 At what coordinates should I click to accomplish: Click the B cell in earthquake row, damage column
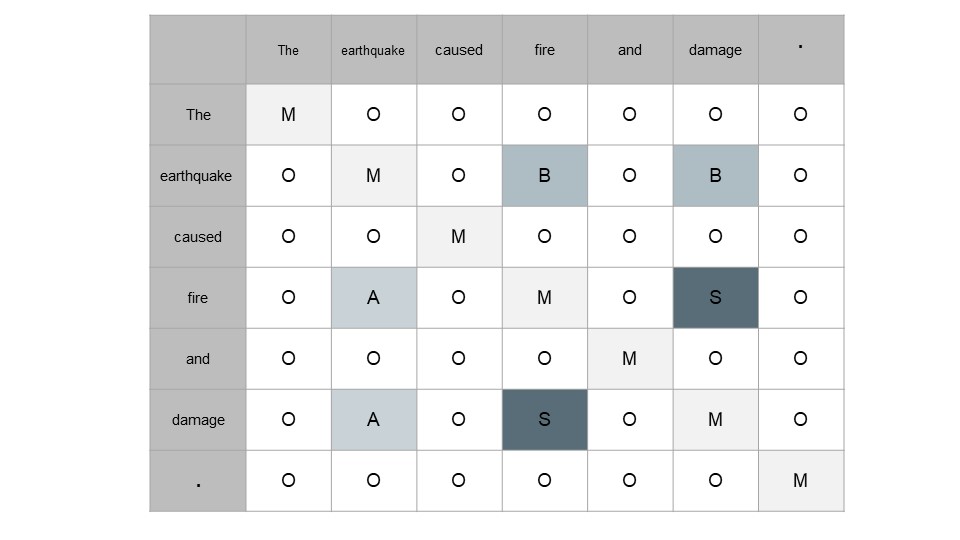click(715, 176)
